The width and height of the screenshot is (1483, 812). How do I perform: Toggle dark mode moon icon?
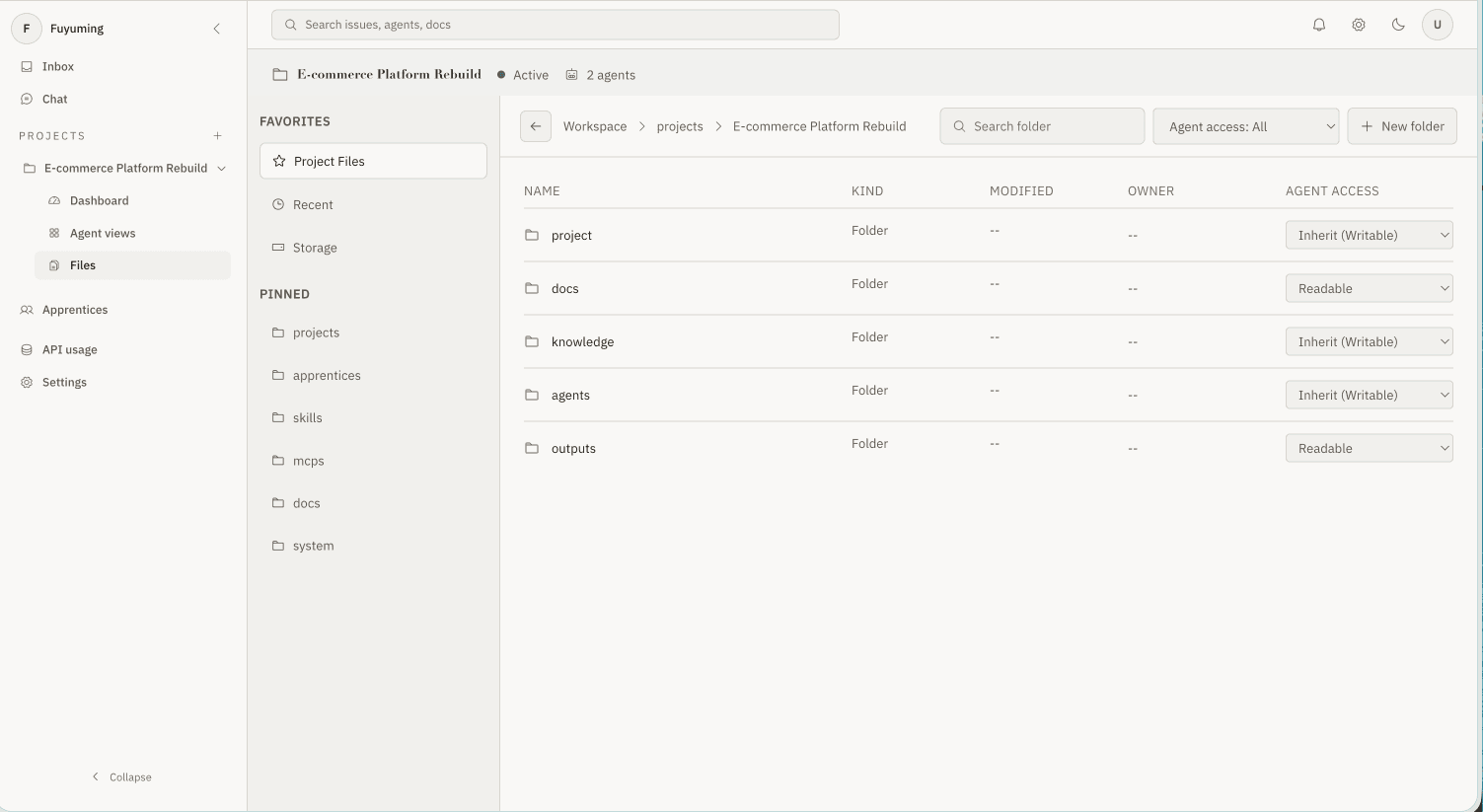coord(1398,25)
